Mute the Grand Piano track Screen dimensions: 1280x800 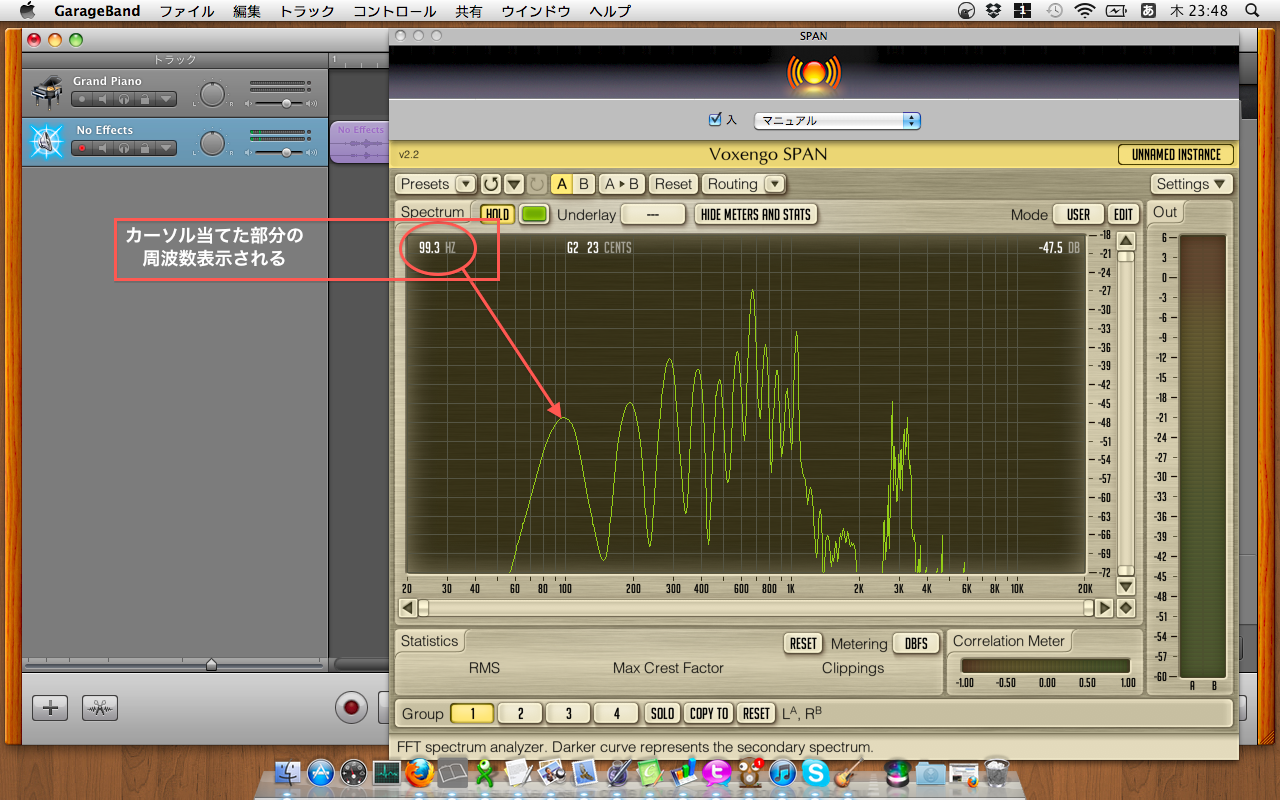[103, 99]
